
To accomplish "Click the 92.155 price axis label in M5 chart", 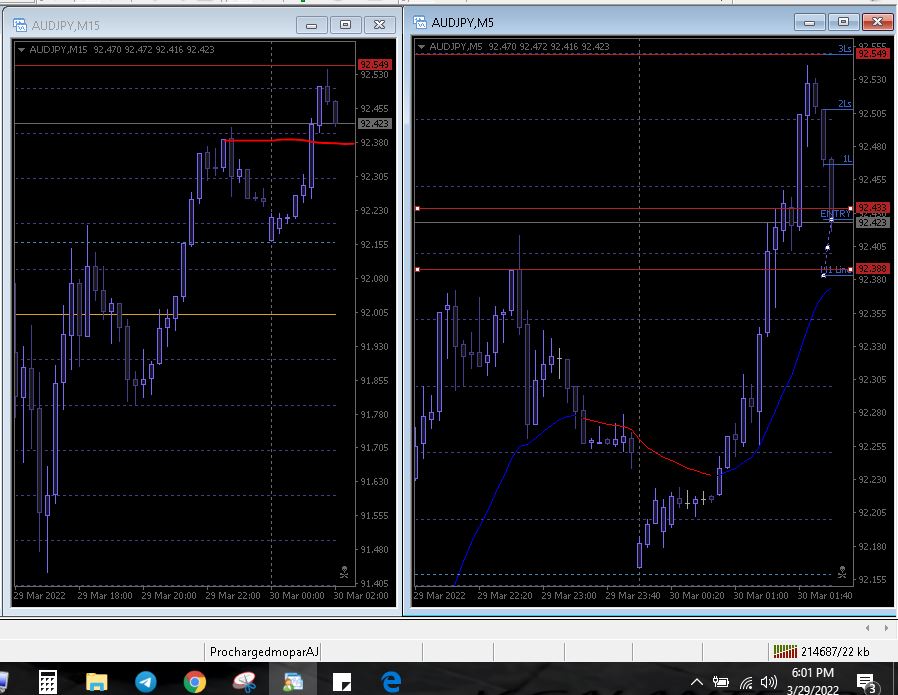I will click(872, 579).
